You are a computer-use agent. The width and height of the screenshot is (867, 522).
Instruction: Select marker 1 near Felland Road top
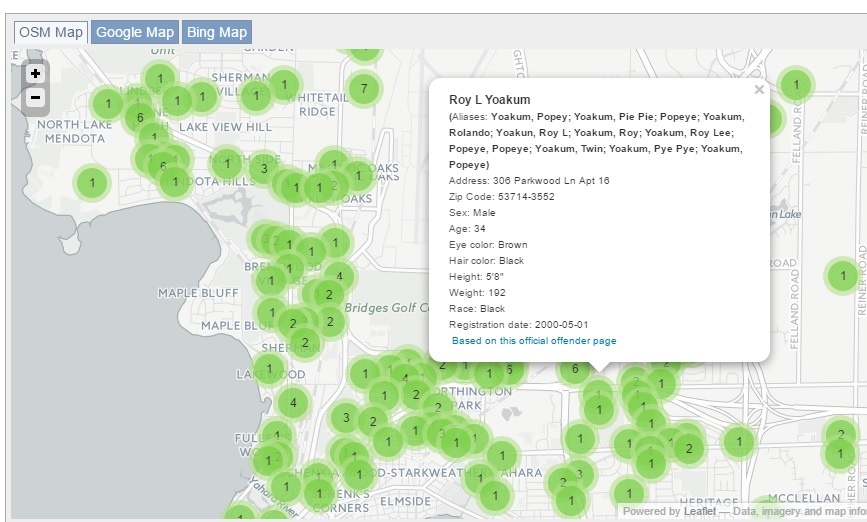click(796, 85)
